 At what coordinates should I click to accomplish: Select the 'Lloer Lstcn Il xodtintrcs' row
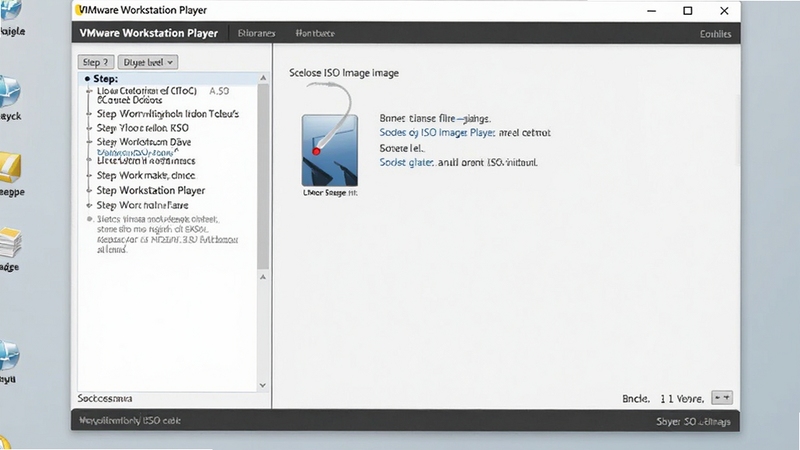146,161
